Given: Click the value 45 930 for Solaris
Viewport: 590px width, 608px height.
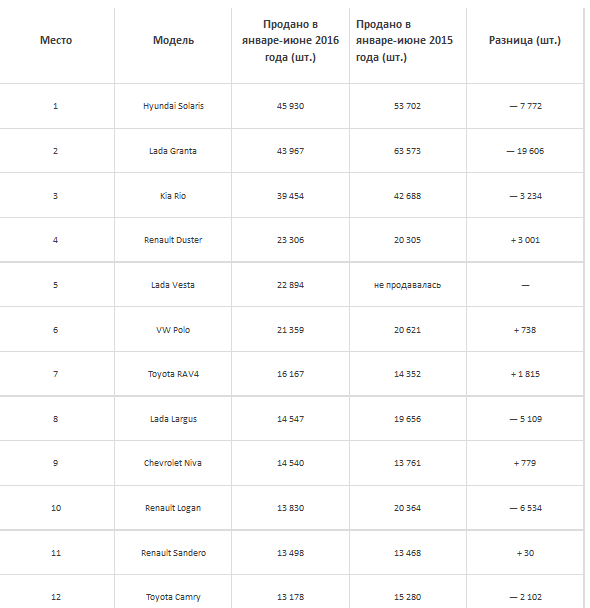Looking at the screenshot, I should point(290,106).
